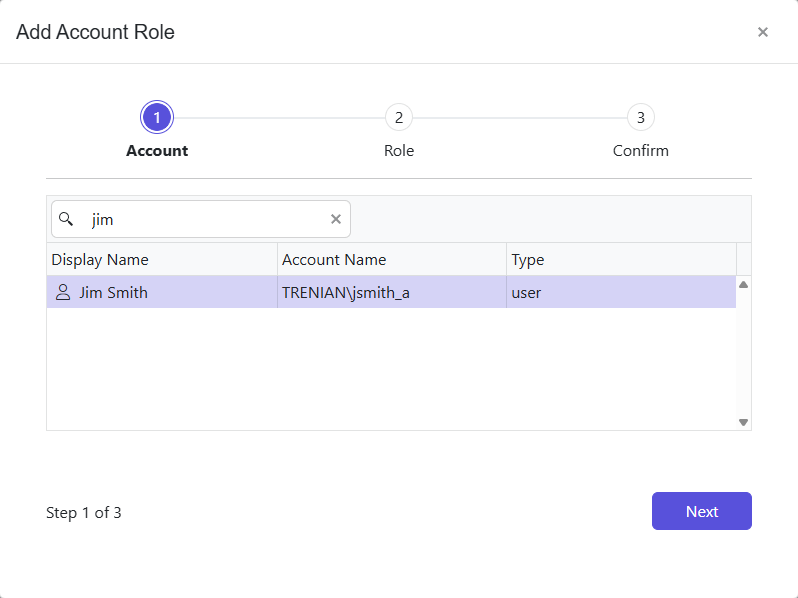Clear the 'jim' search text
798x598 pixels.
click(x=336, y=219)
